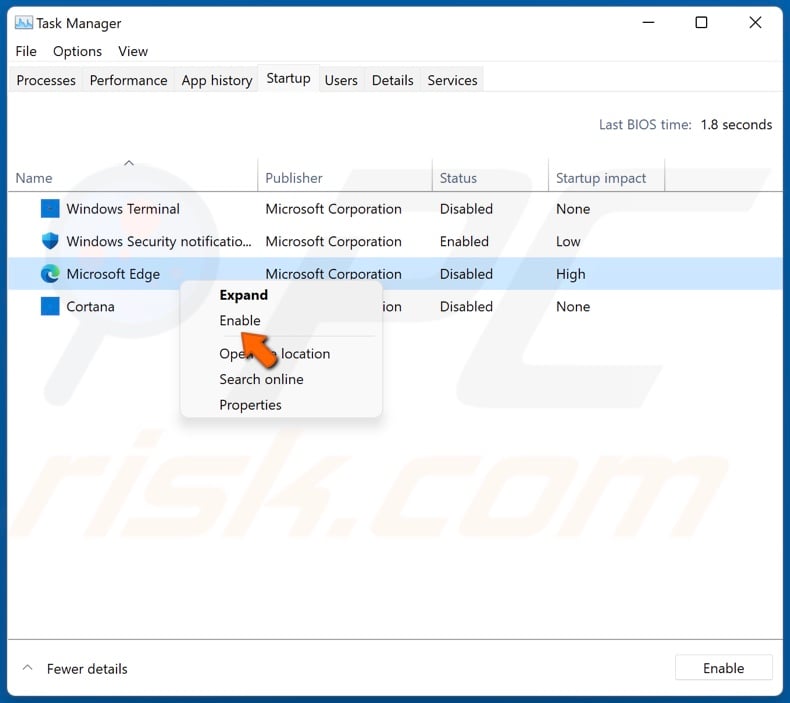The width and height of the screenshot is (790, 703).
Task: Click the Last BIOS time value
Action: pyautogui.click(x=736, y=124)
